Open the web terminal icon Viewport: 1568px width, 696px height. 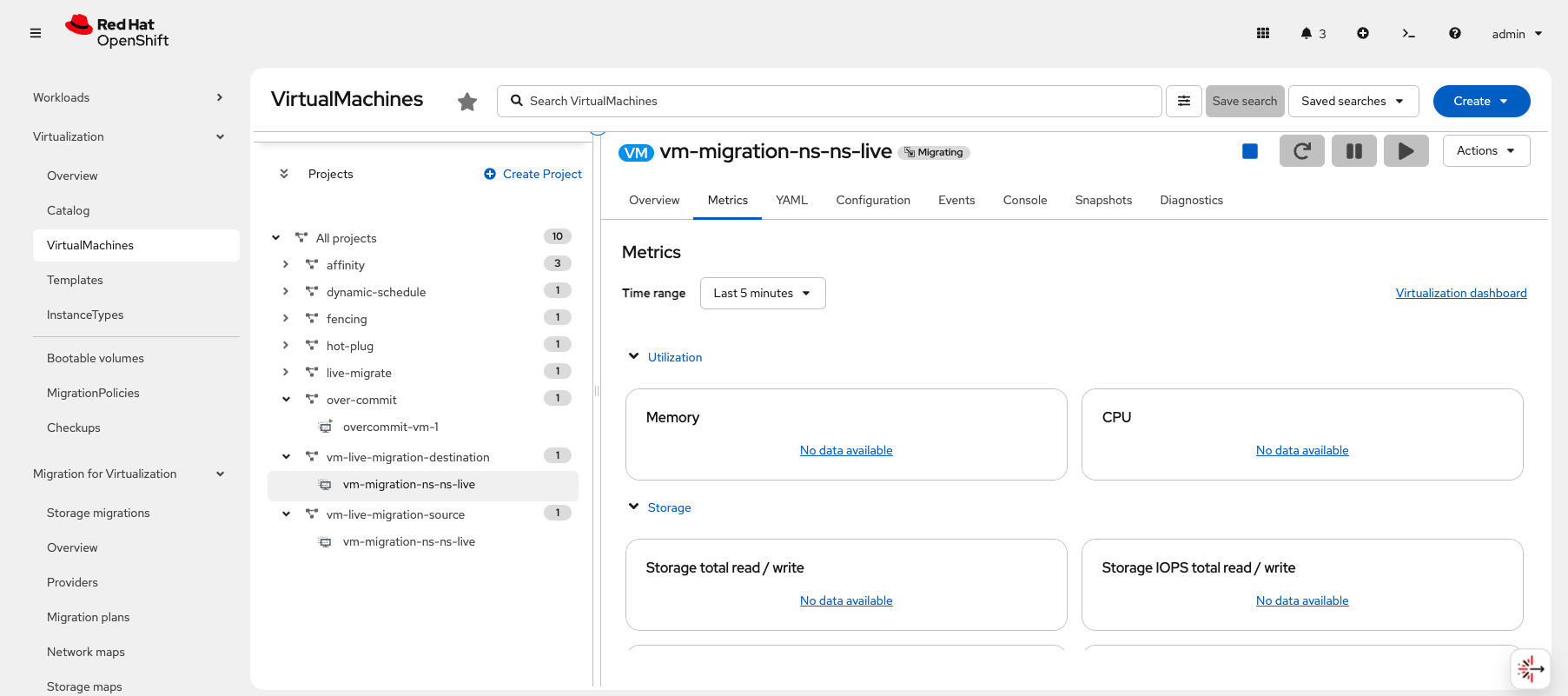1408,34
